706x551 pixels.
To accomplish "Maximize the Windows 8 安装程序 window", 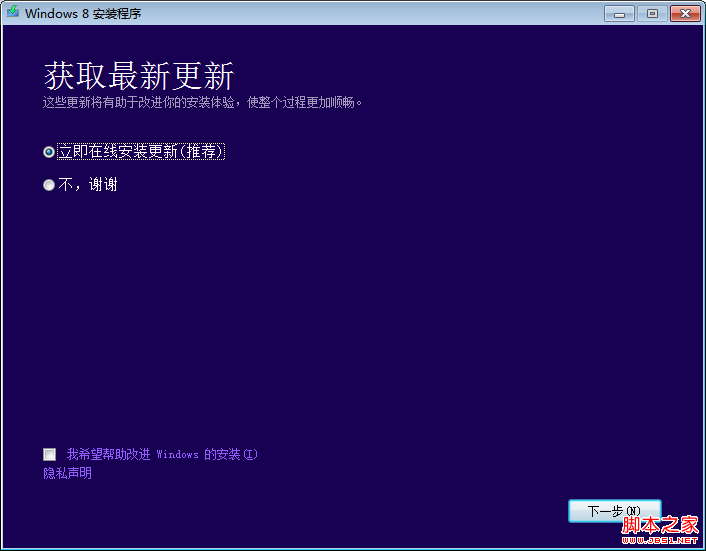I will [x=652, y=14].
